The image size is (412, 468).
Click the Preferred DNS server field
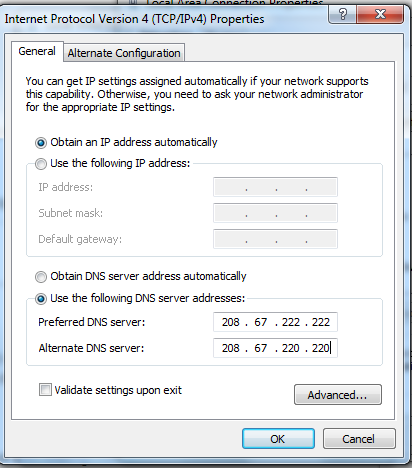[x=275, y=322]
